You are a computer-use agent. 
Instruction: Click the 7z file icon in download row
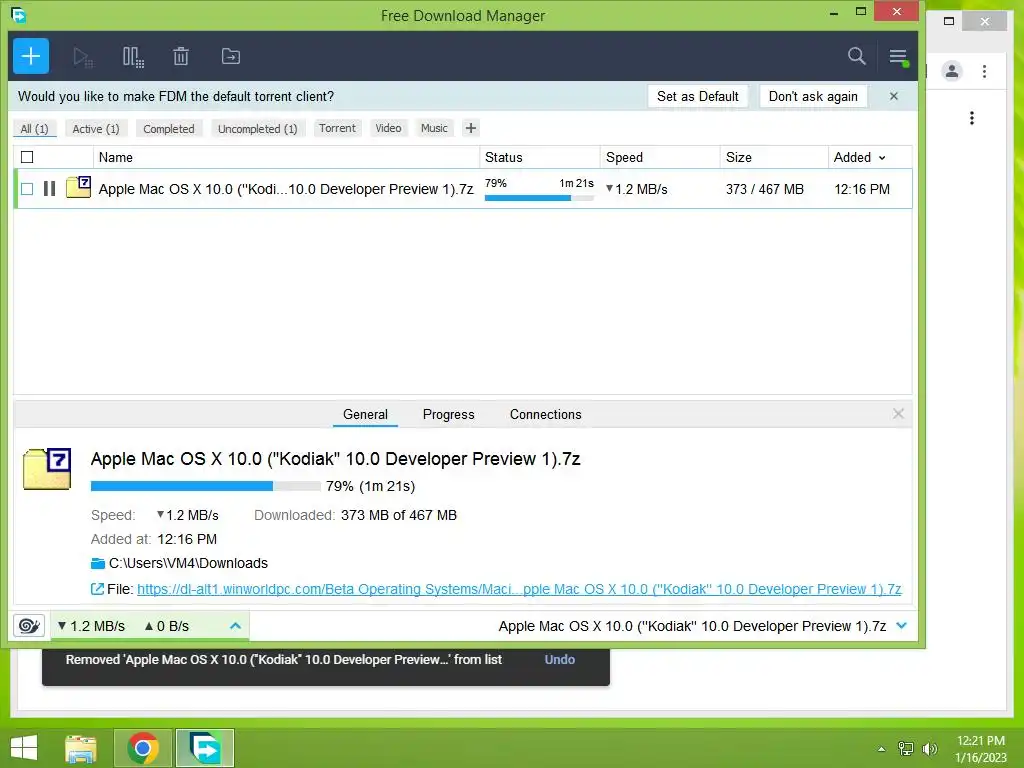[x=78, y=187]
